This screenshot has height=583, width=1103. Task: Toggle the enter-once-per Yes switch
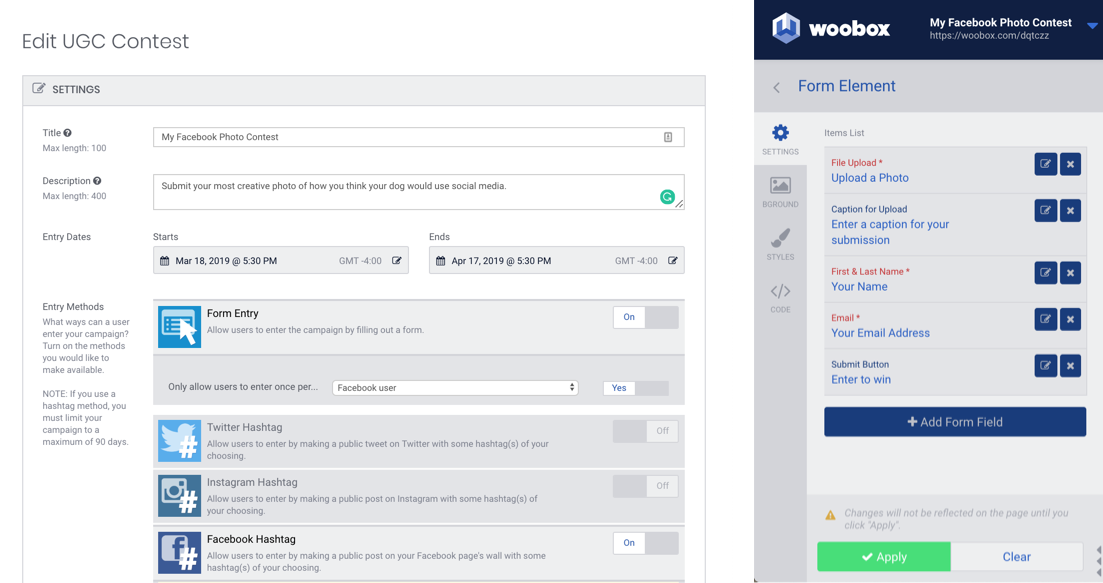[x=636, y=387]
